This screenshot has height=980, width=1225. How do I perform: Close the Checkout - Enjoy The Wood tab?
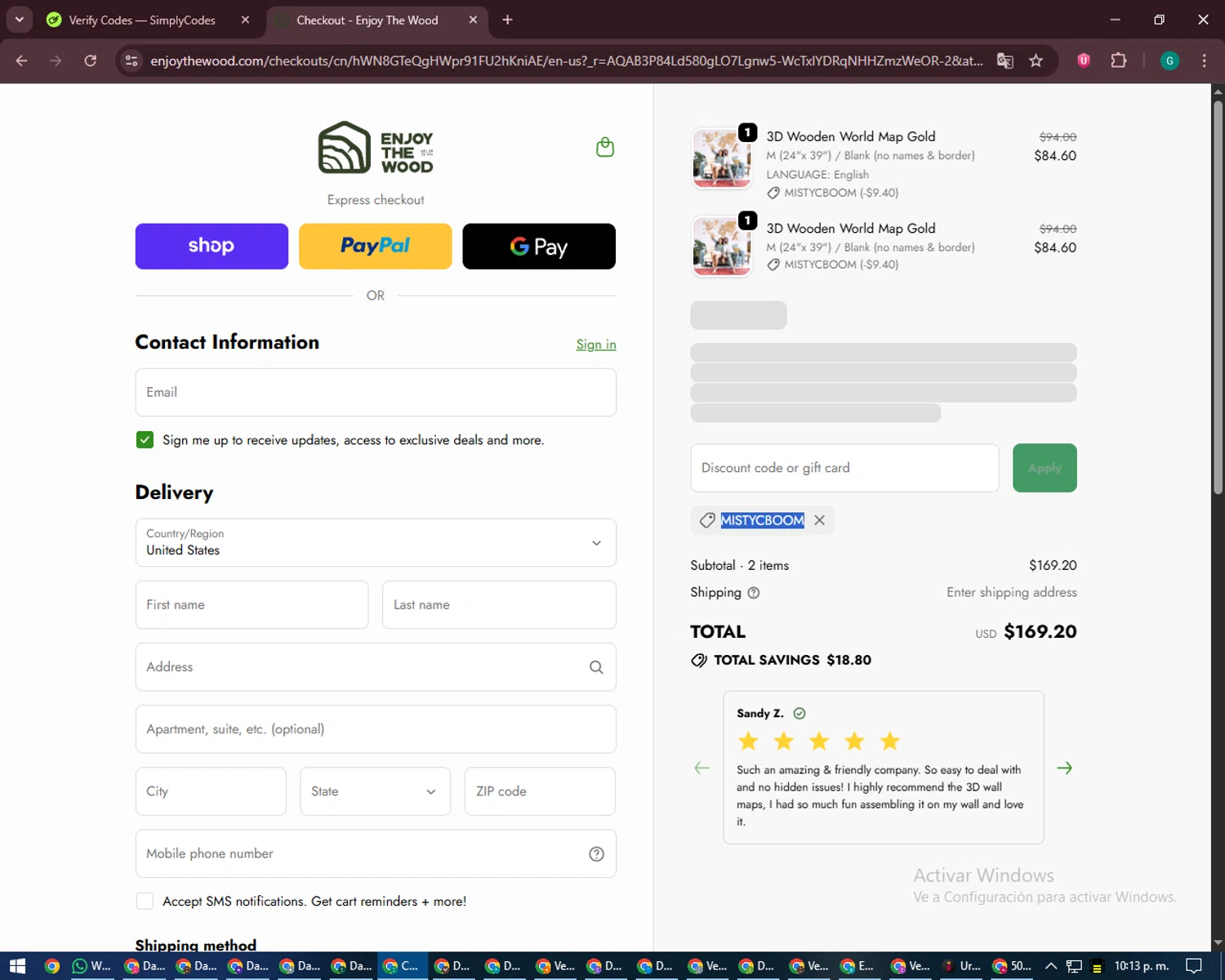click(x=473, y=20)
